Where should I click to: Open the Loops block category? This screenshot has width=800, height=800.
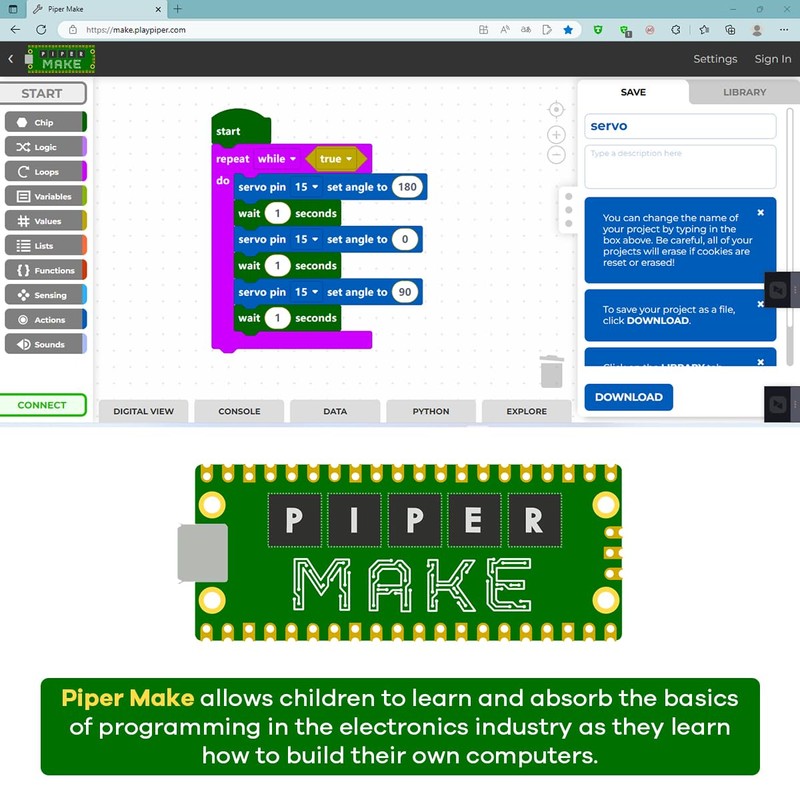44,172
